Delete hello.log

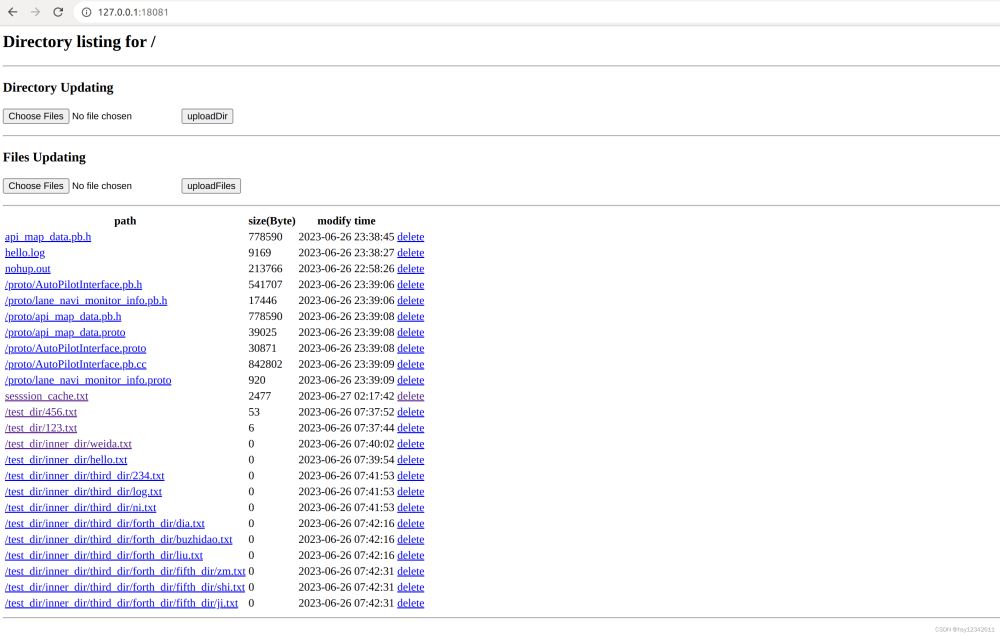click(x=411, y=253)
